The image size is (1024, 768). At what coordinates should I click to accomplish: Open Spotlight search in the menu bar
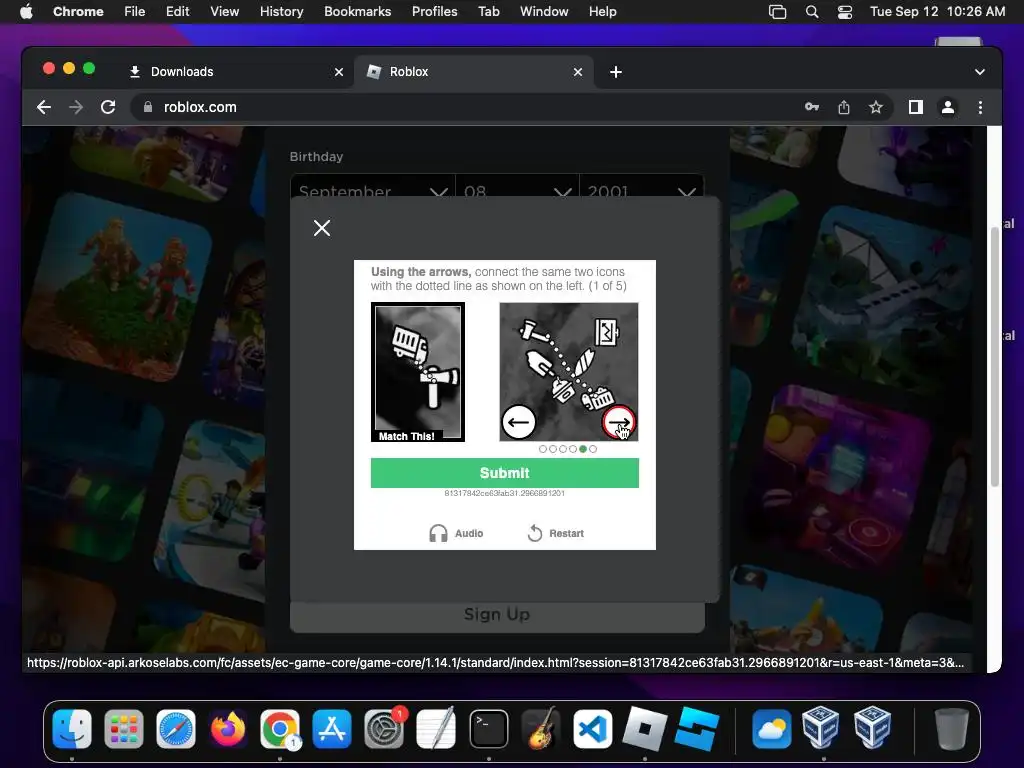812,11
